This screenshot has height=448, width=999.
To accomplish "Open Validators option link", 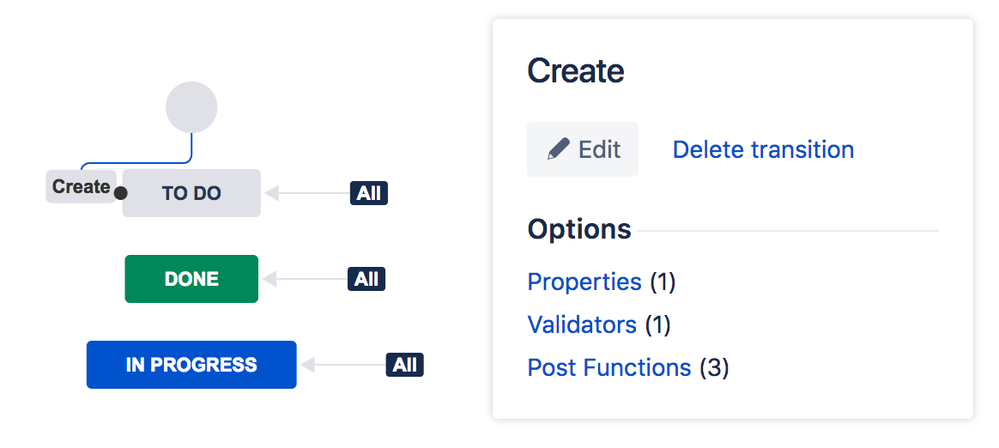I will coord(582,325).
